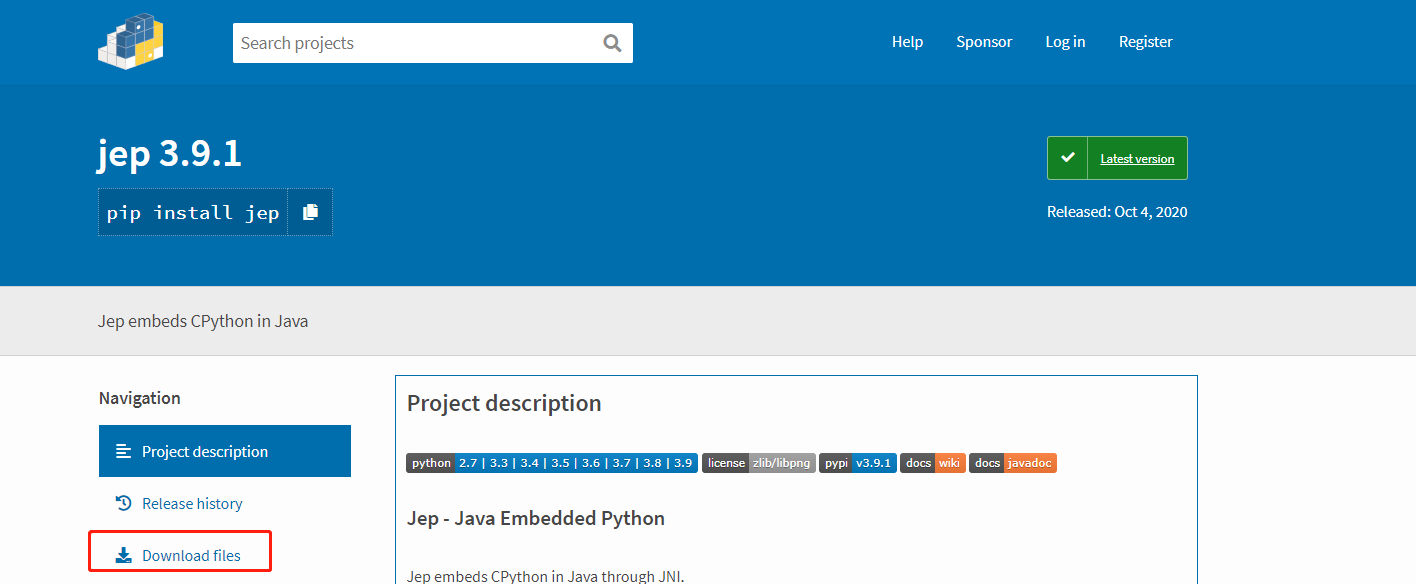Click the search magnifier icon
1416x584 pixels.
612,43
